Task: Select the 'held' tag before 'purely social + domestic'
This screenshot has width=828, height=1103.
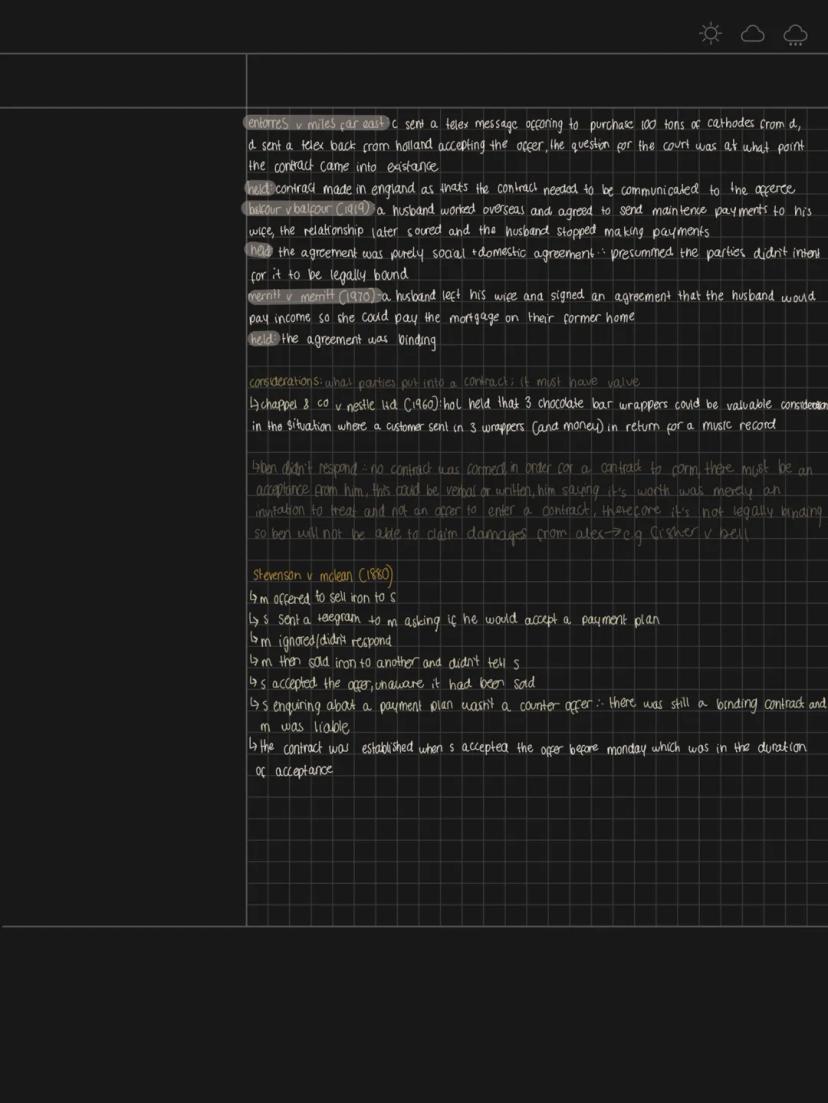Action: (261, 252)
